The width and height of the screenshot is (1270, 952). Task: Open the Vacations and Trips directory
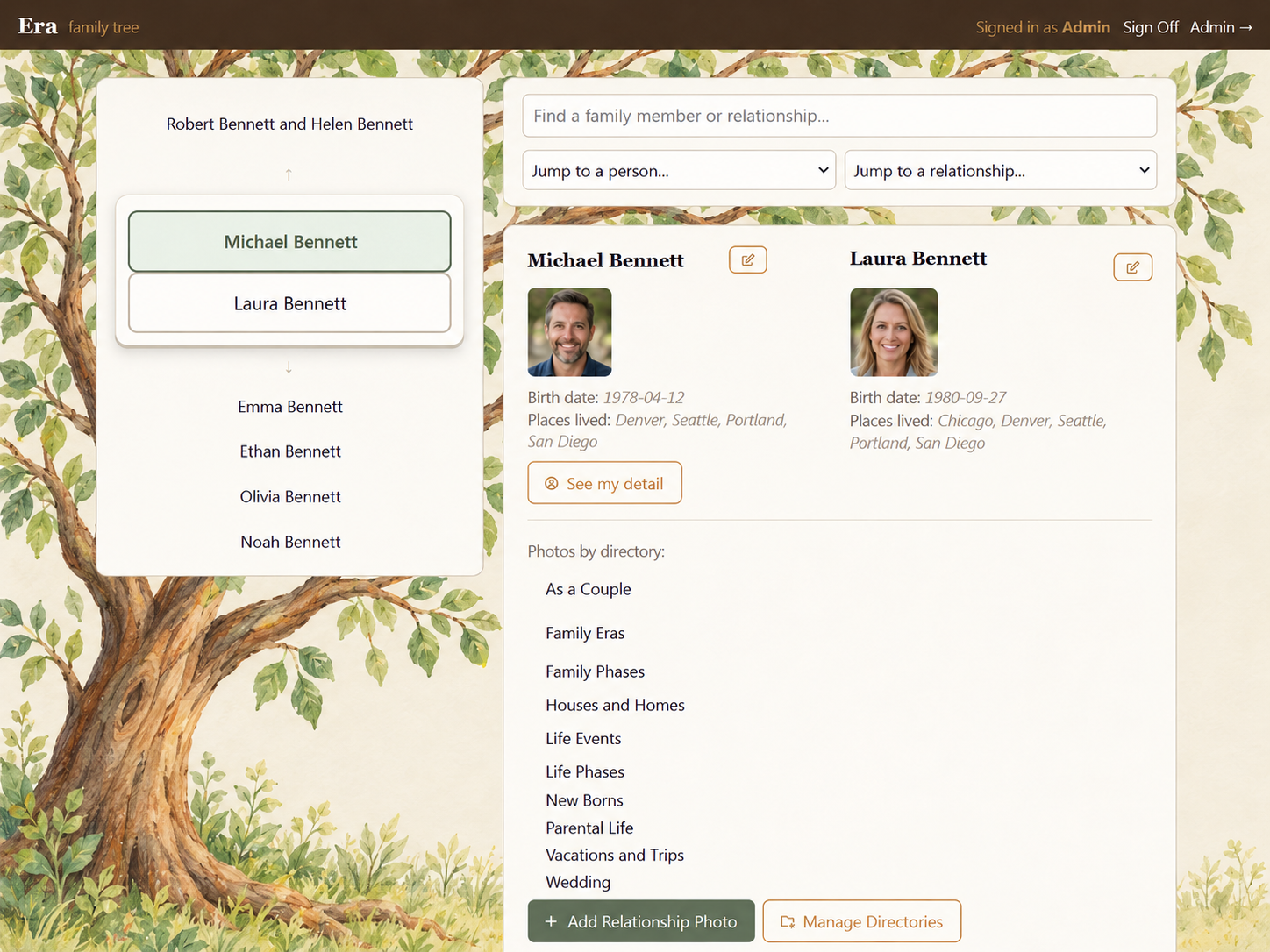pyautogui.click(x=615, y=855)
